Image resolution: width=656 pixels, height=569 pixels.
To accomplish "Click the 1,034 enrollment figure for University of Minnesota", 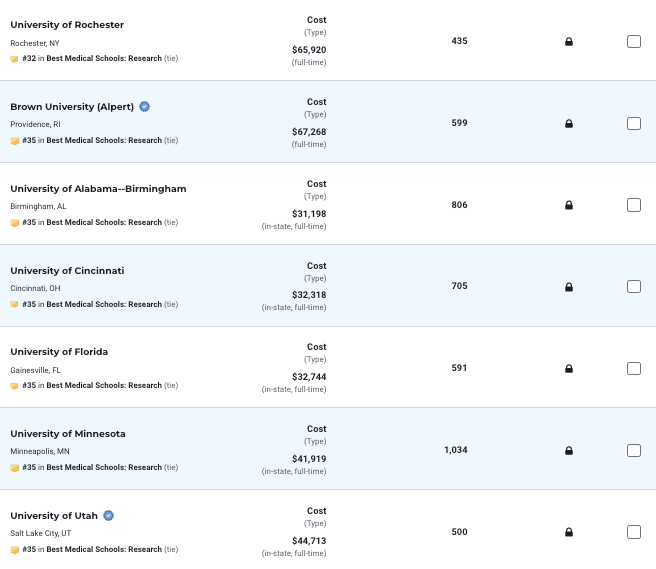I will [x=456, y=450].
